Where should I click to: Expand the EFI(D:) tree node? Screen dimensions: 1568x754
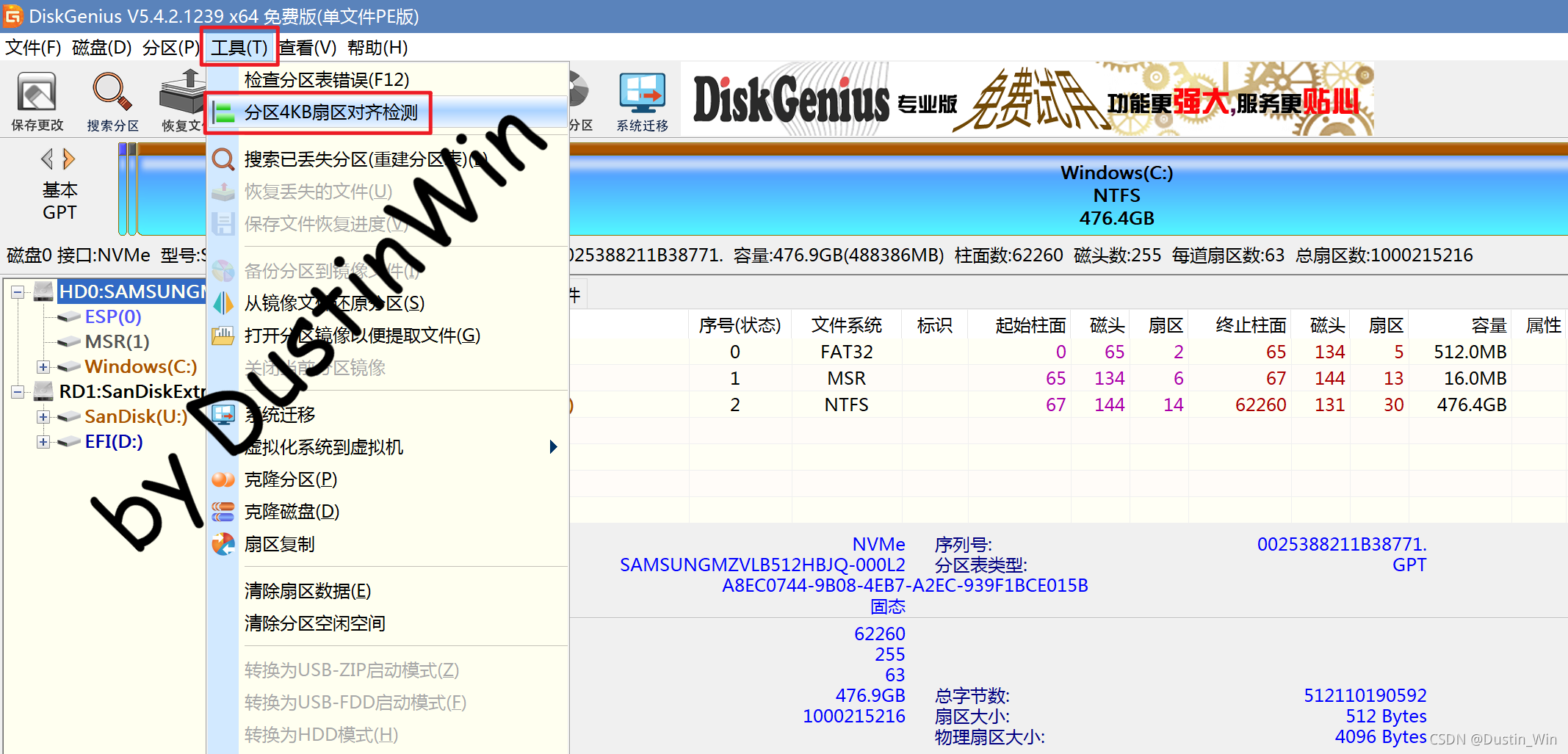pyautogui.click(x=43, y=441)
